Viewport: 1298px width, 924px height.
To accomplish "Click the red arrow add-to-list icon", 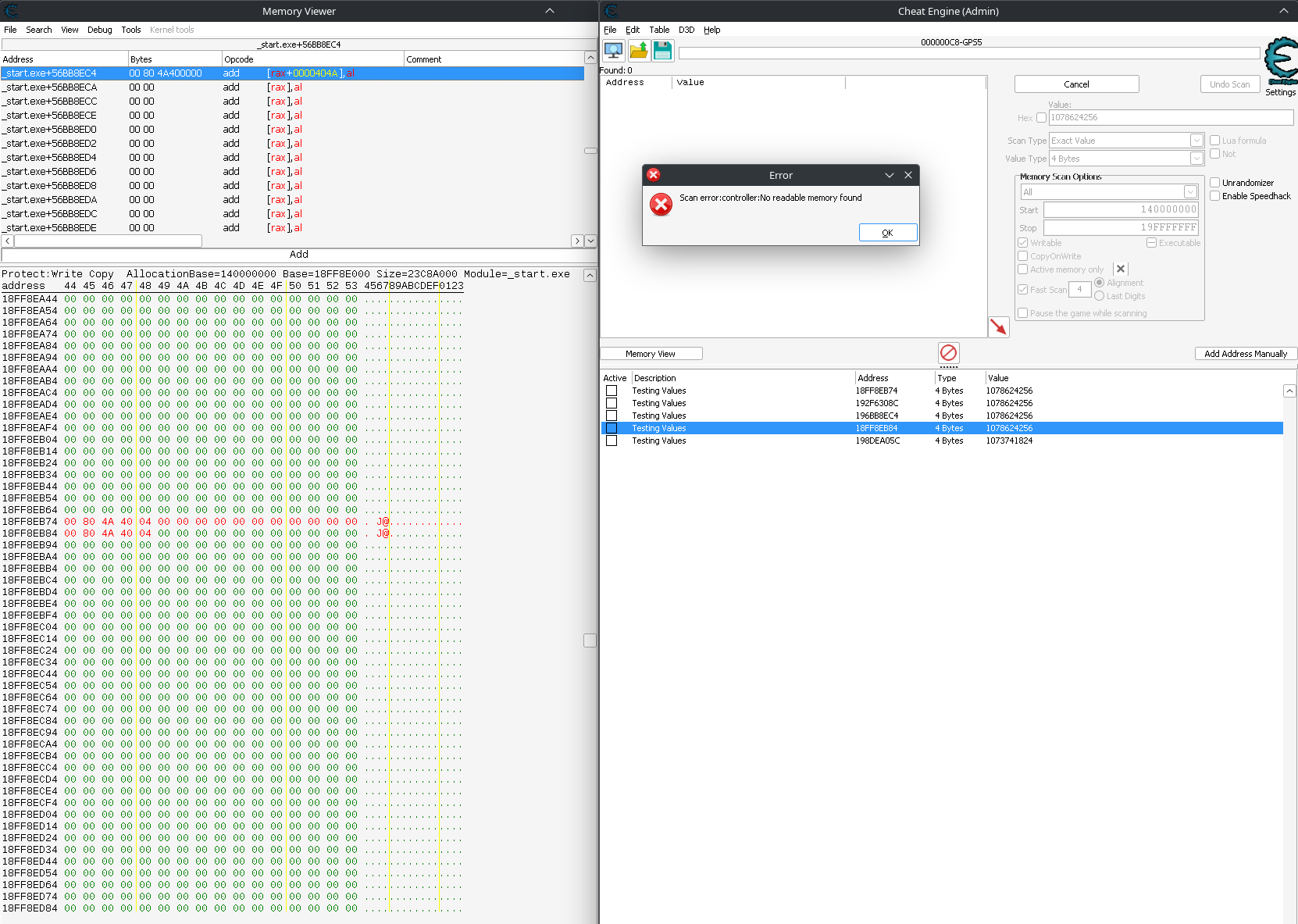I will click(x=998, y=326).
